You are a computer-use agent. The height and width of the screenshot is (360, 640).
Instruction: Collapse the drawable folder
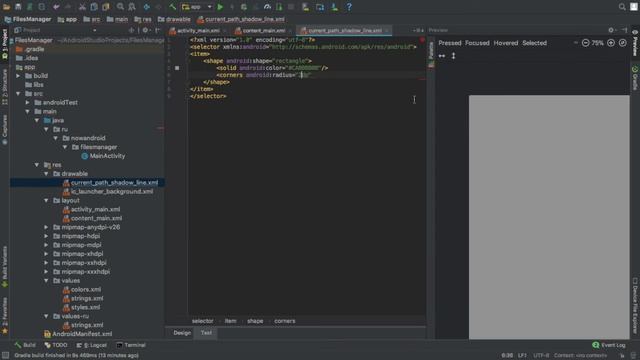46,174
